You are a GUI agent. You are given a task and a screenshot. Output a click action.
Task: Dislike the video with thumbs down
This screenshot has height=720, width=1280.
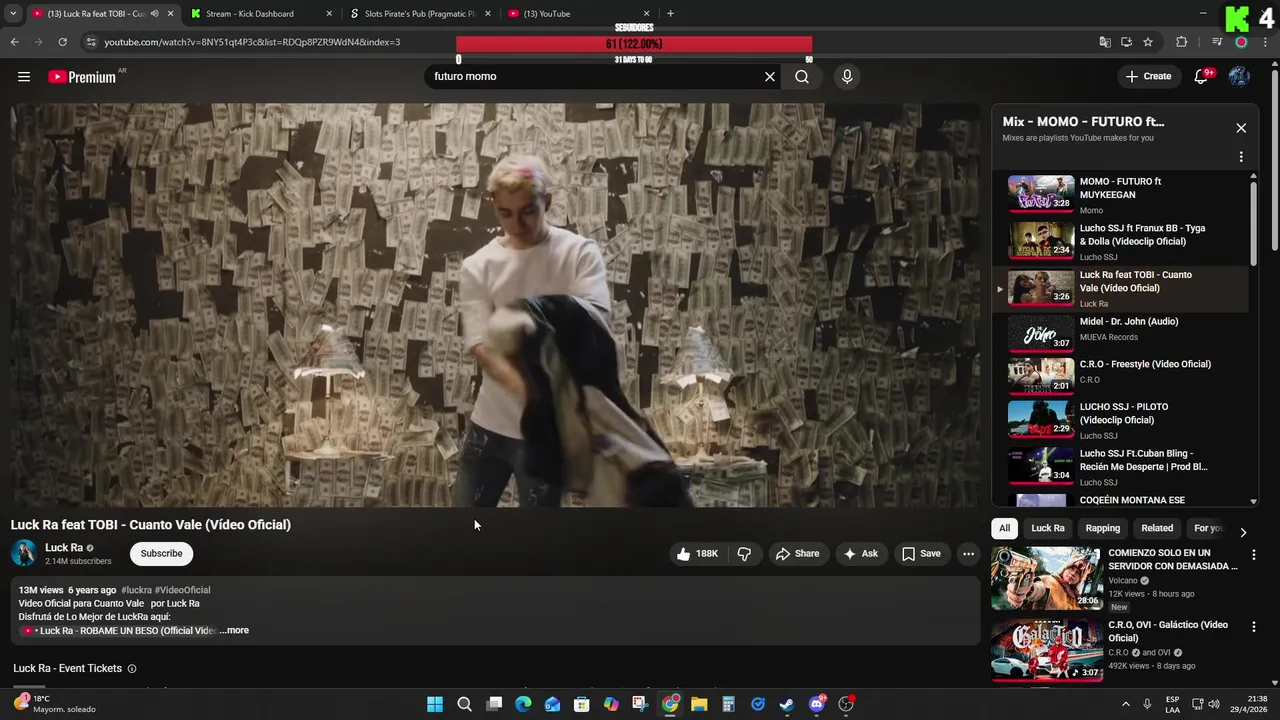tap(744, 553)
